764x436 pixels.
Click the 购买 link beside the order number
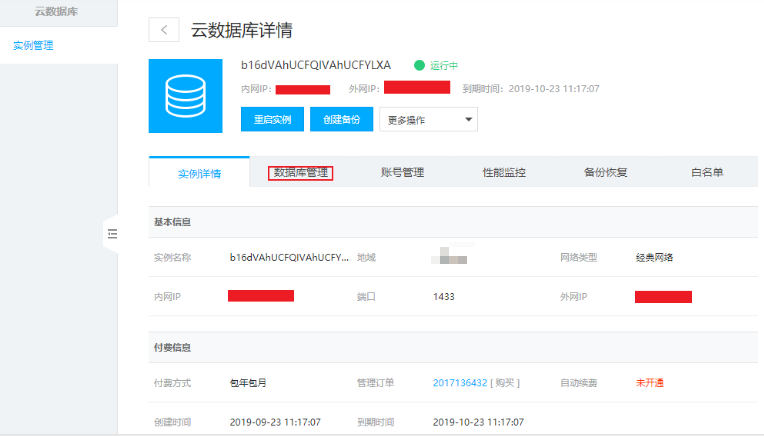[x=504, y=383]
